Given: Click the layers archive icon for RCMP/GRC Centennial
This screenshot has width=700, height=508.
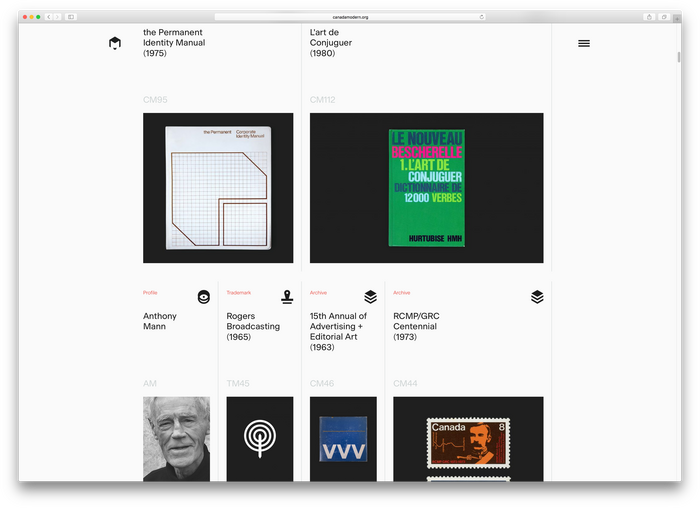Looking at the screenshot, I should pos(537,297).
